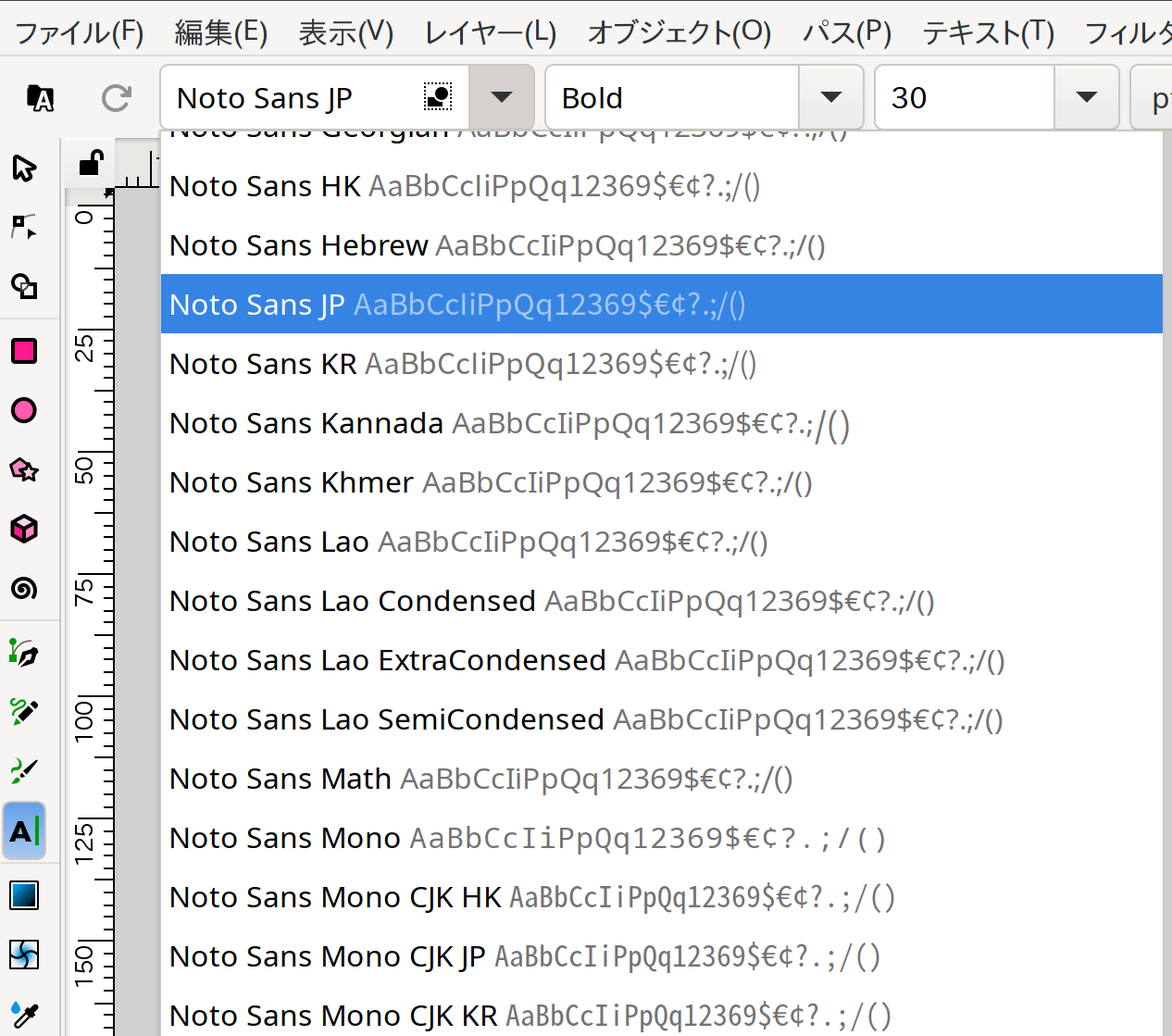Screen dimensions: 1172x1036
Task: Click the reset text style arrow icon
Action: pyautogui.click(x=116, y=97)
